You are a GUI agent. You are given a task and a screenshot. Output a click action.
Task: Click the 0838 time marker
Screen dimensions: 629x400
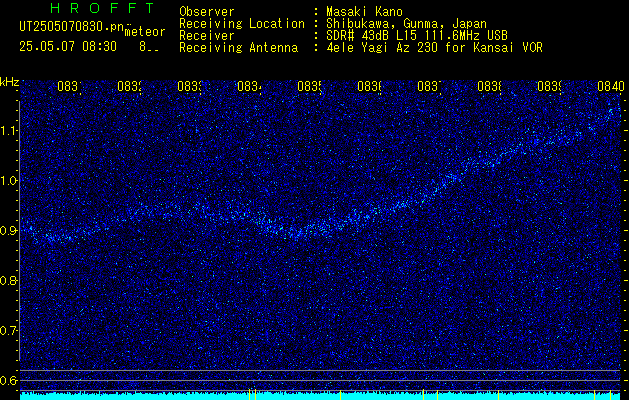[489, 86]
